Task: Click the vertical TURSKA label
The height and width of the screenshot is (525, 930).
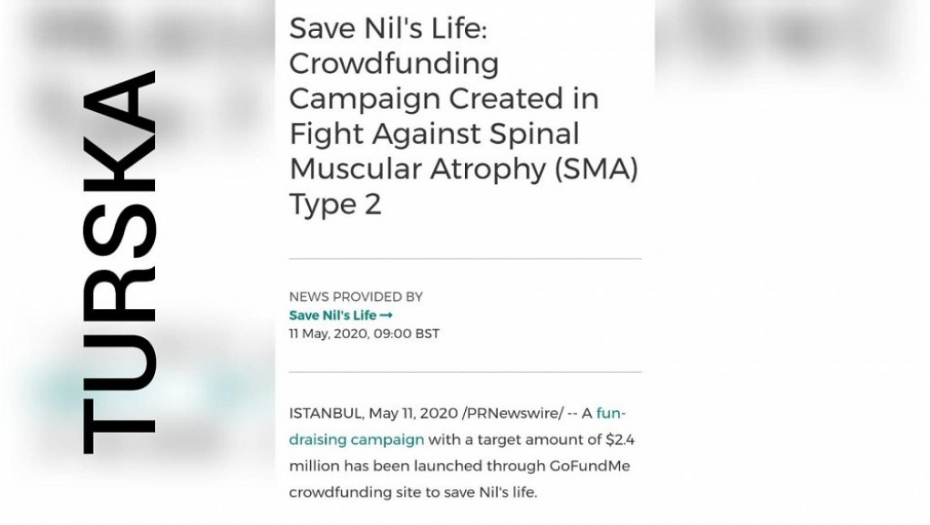Action: [x=118, y=262]
